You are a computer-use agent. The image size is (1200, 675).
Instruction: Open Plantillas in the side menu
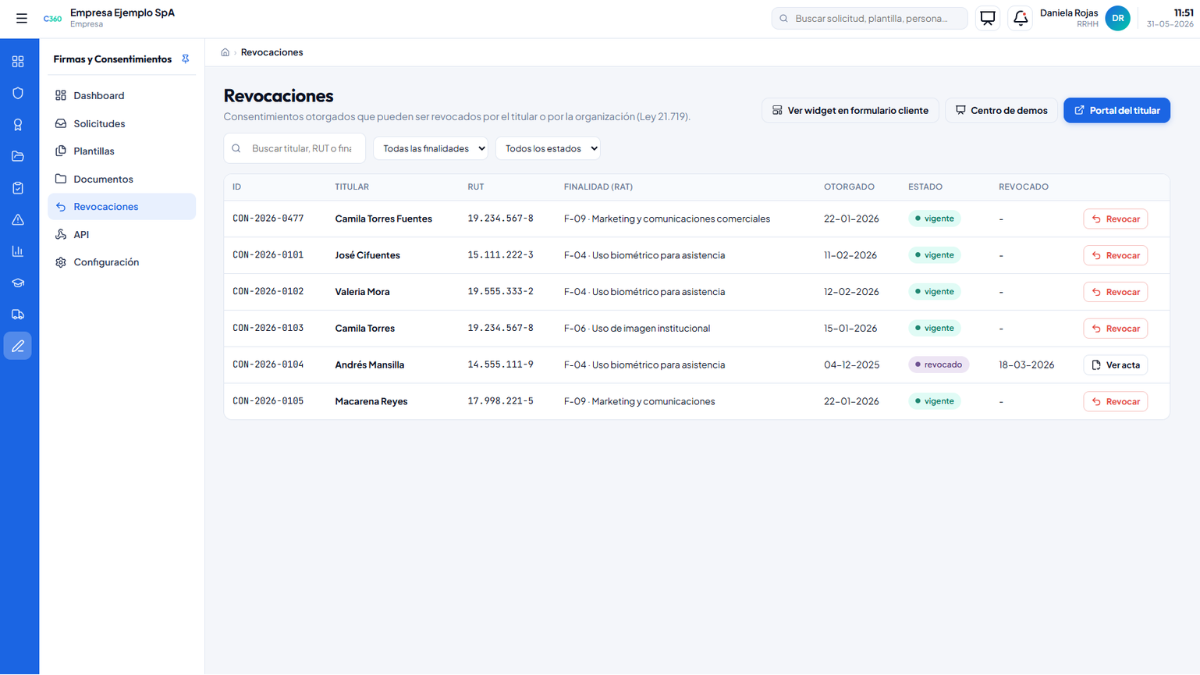pyautogui.click(x=122, y=151)
